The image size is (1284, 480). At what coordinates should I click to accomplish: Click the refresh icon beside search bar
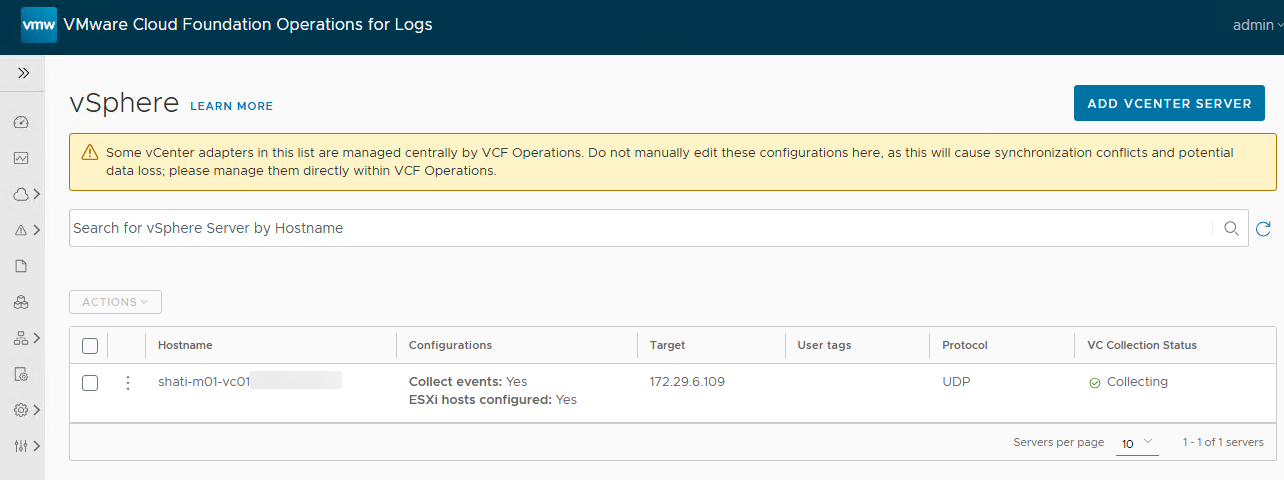click(x=1263, y=229)
